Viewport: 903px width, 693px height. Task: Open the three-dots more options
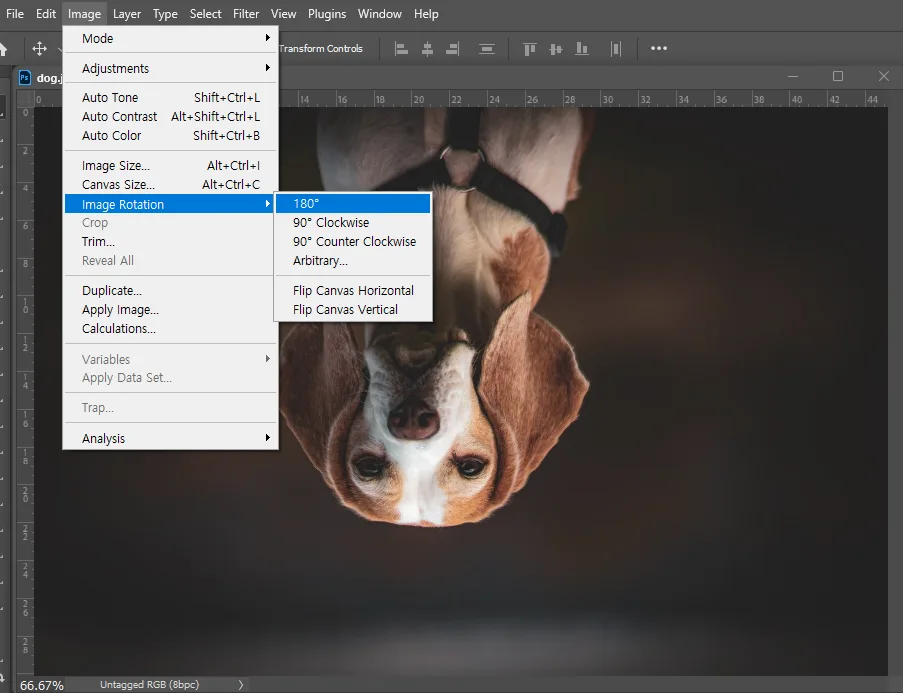click(x=659, y=48)
